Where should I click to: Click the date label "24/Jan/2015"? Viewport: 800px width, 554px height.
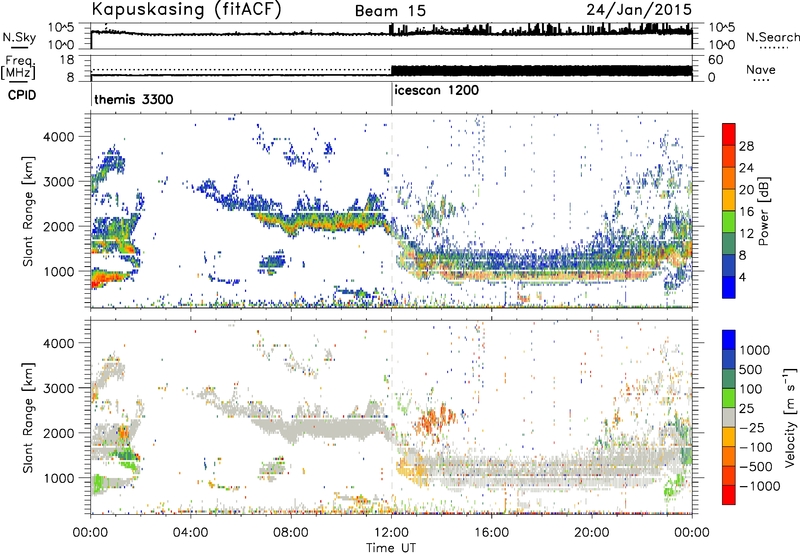click(x=639, y=10)
